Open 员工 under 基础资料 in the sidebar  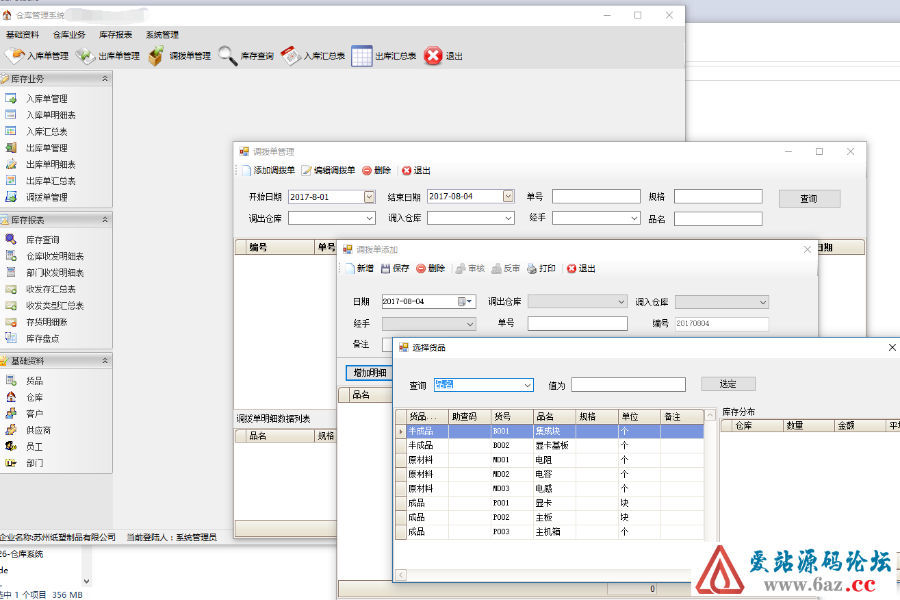point(34,447)
